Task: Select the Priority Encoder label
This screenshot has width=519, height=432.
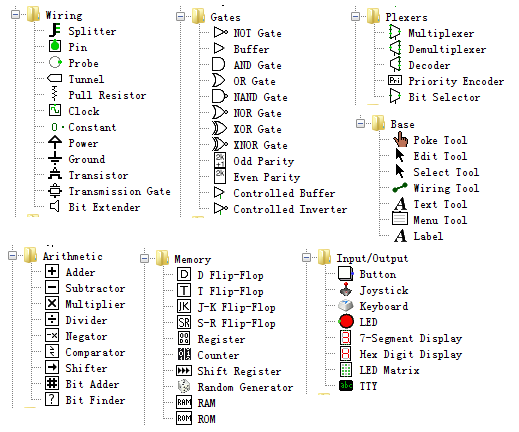Action: tap(456, 81)
